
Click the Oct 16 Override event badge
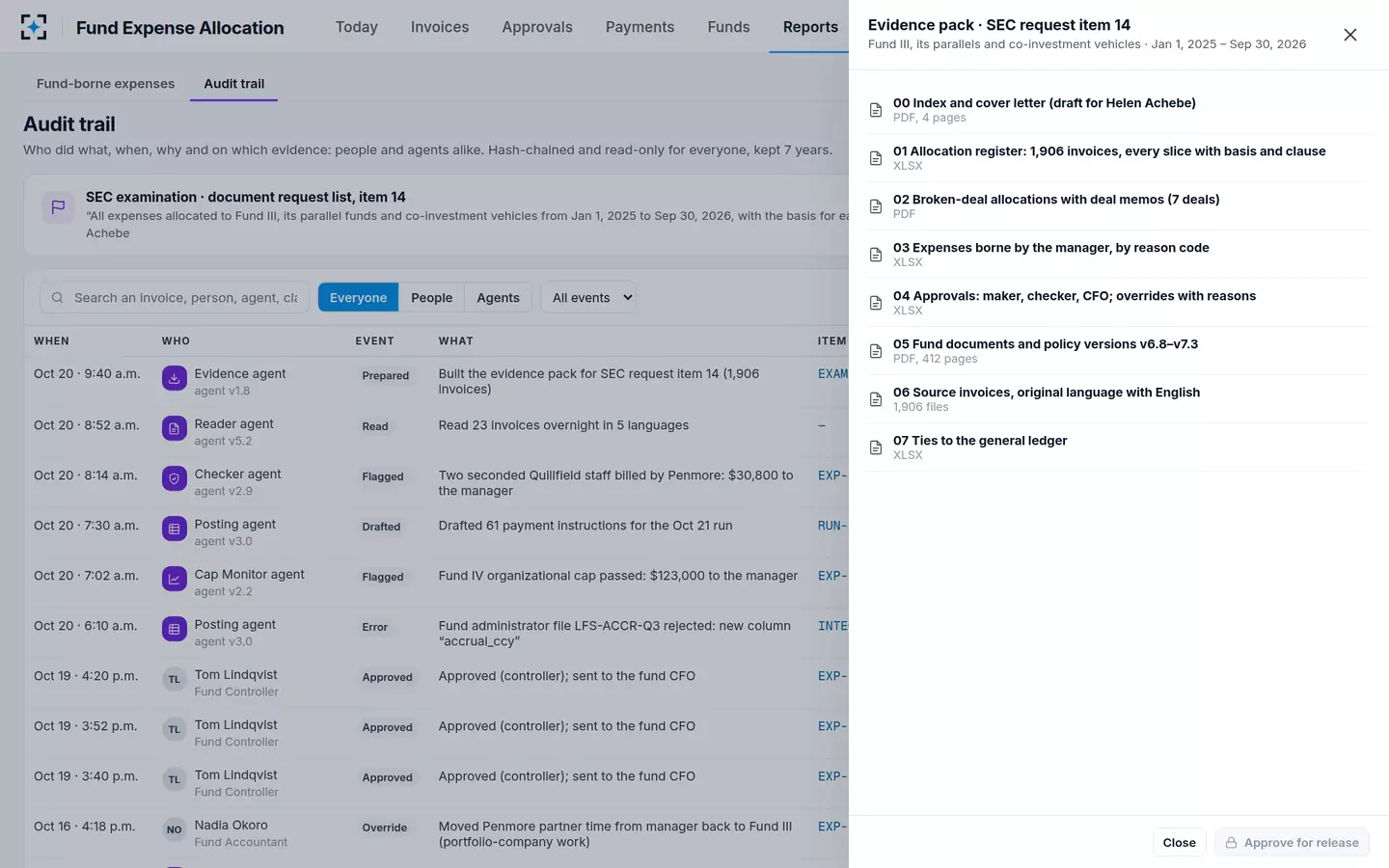tap(385, 827)
